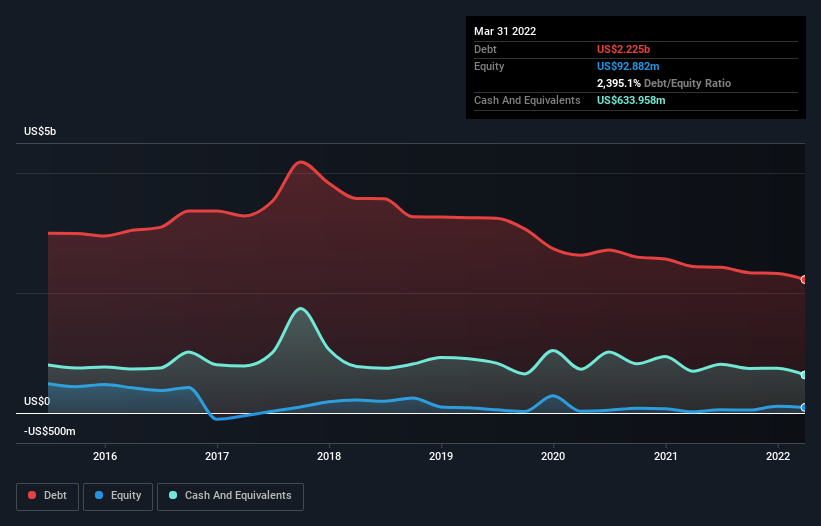Click the -US$500m y-axis label
Image resolution: width=821 pixels, height=526 pixels.
(x=50, y=431)
